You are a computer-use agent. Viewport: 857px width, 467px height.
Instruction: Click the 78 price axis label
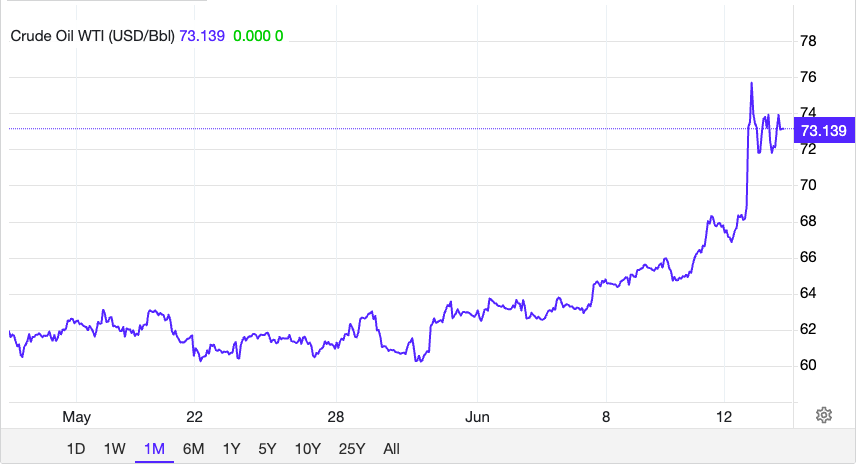pyautogui.click(x=808, y=42)
